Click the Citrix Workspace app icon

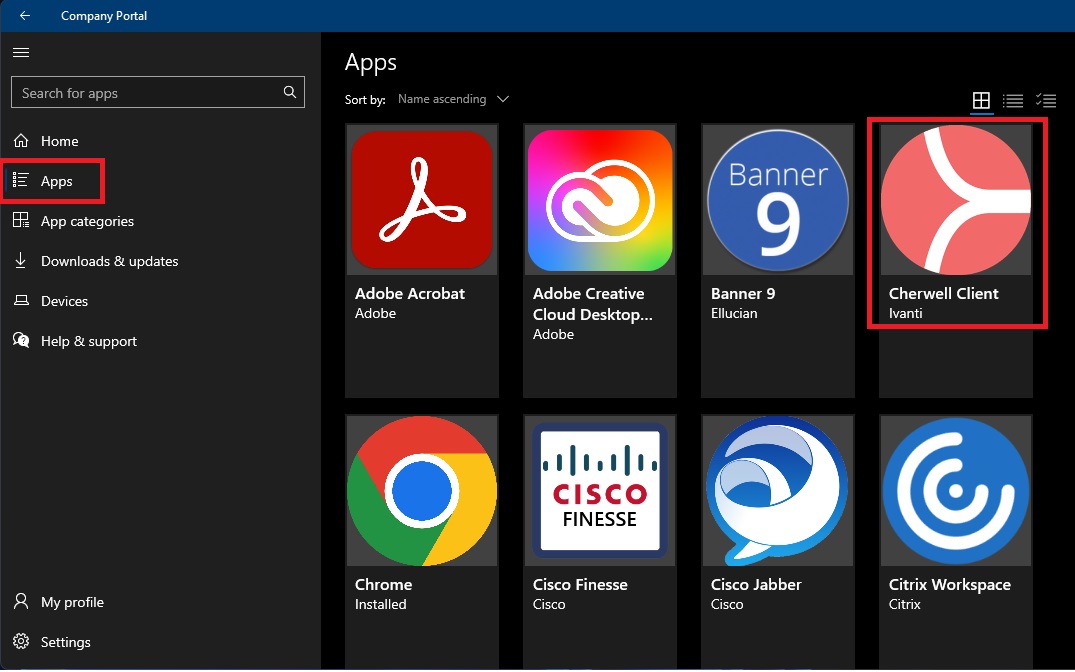(x=955, y=492)
